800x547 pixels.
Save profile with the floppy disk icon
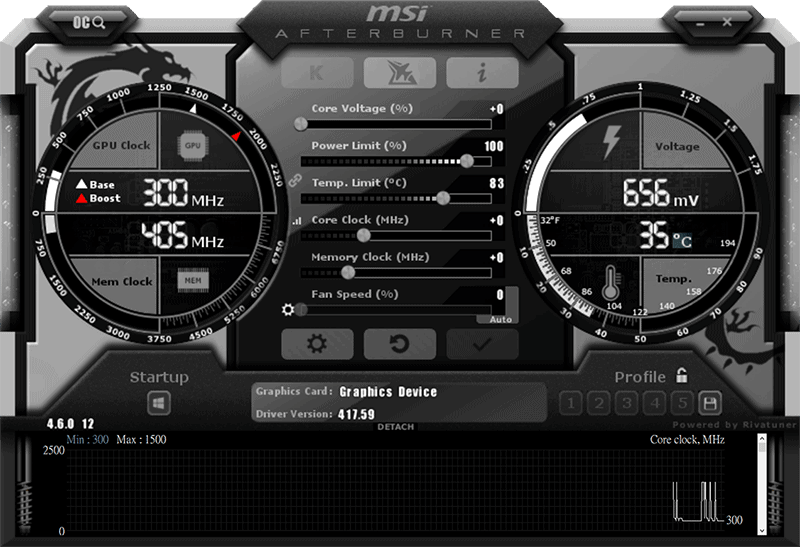[710, 404]
